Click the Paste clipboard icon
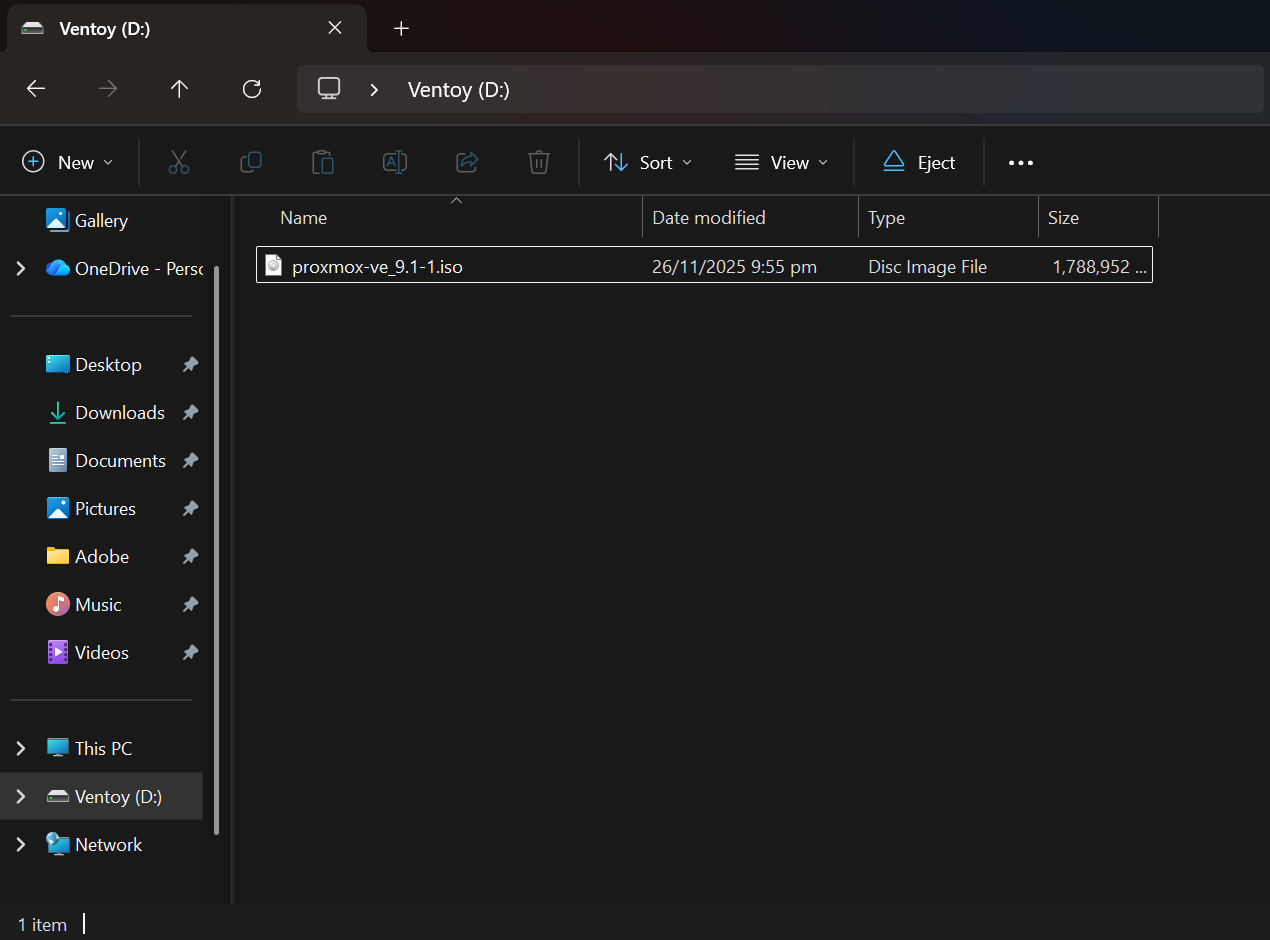Viewport: 1270px width, 940px height. pyautogui.click(x=323, y=162)
